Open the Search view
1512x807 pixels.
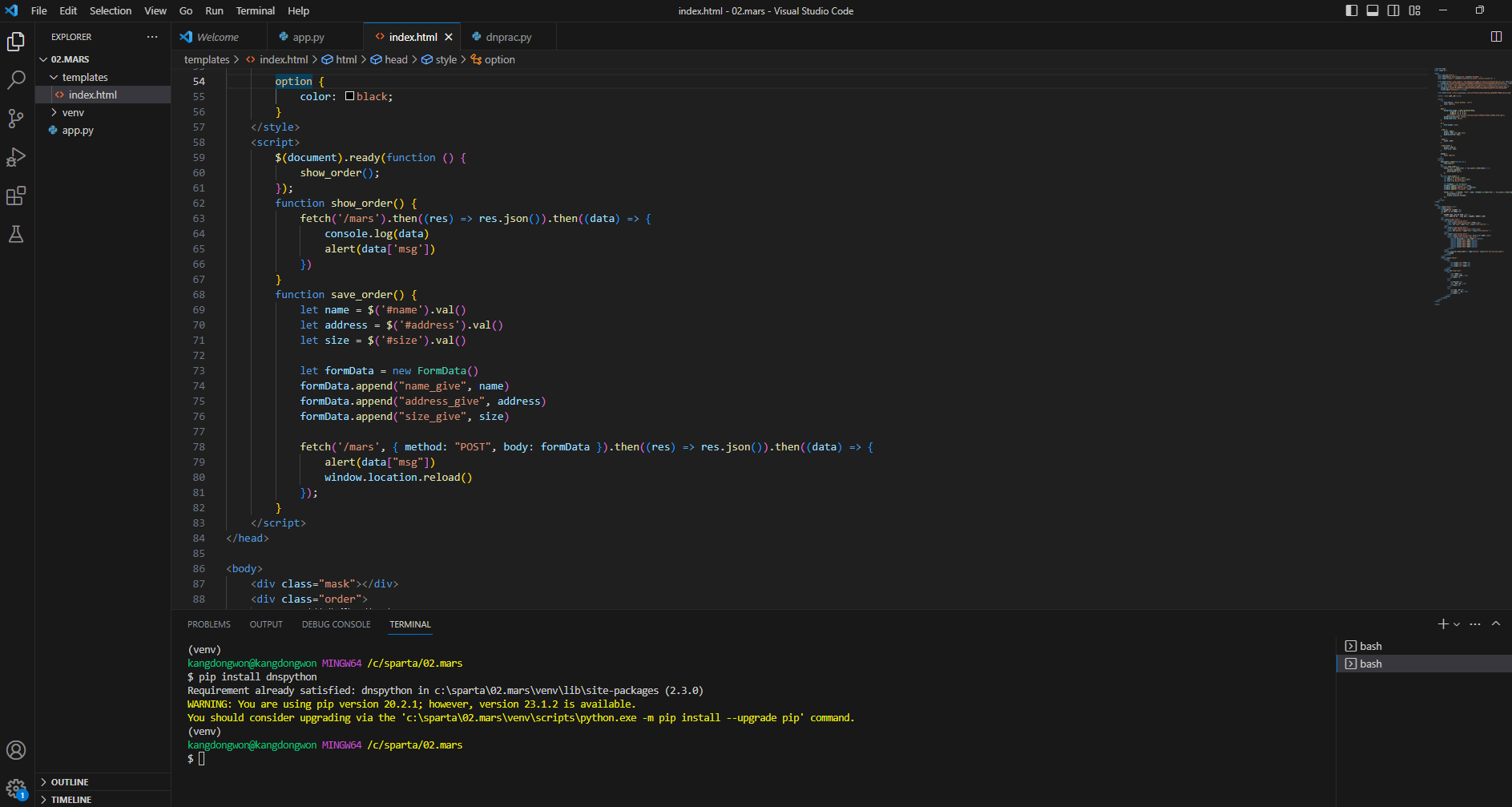(x=16, y=80)
